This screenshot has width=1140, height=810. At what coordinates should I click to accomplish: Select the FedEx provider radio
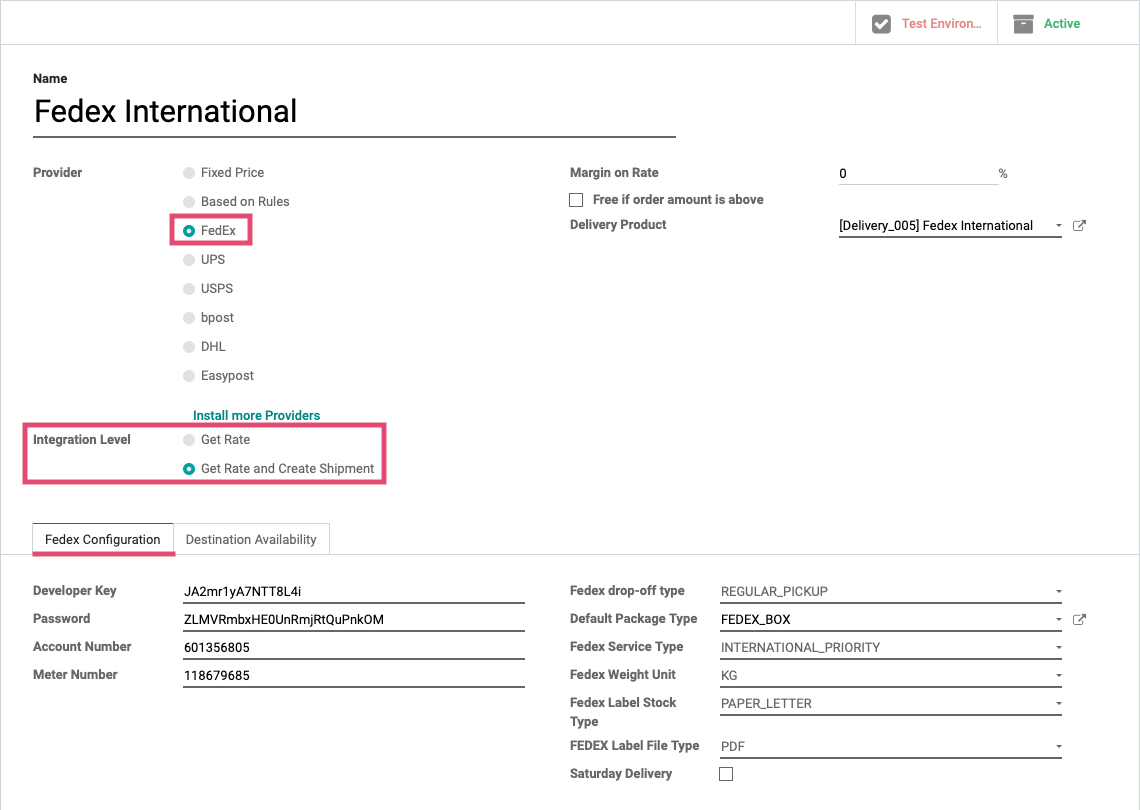pyautogui.click(x=189, y=231)
